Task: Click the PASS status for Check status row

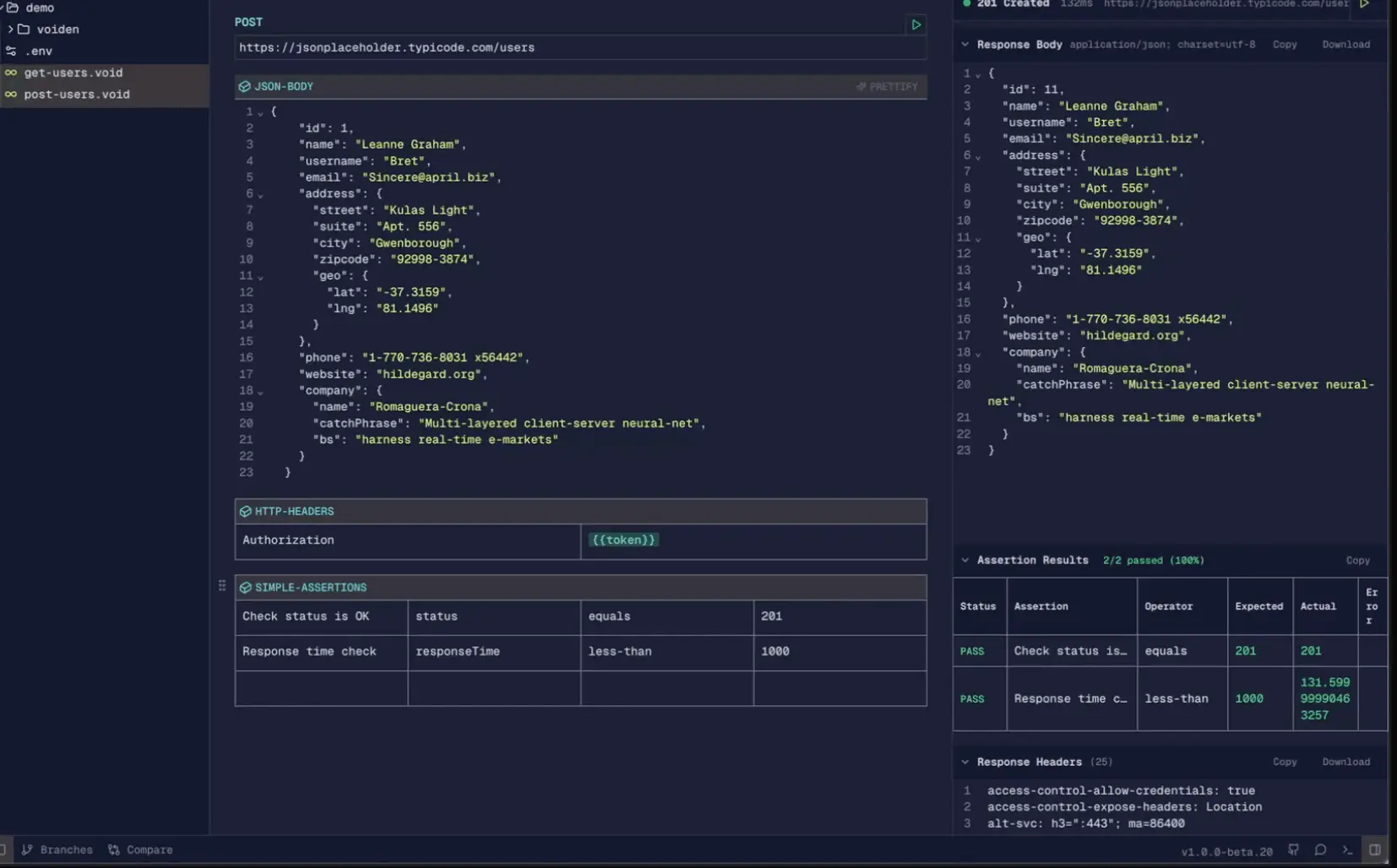Action: pyautogui.click(x=972, y=651)
